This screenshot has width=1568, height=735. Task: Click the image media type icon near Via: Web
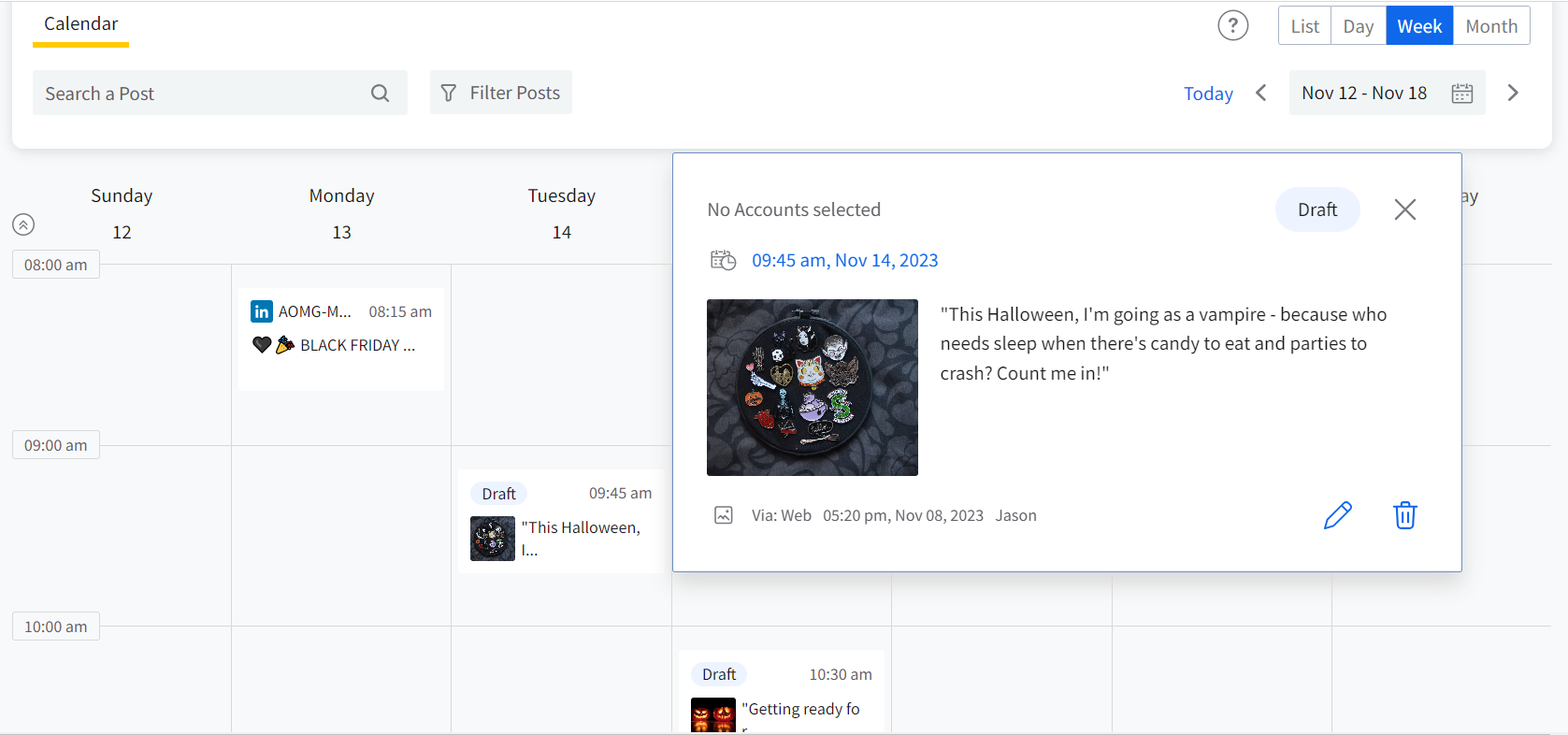pyautogui.click(x=724, y=515)
